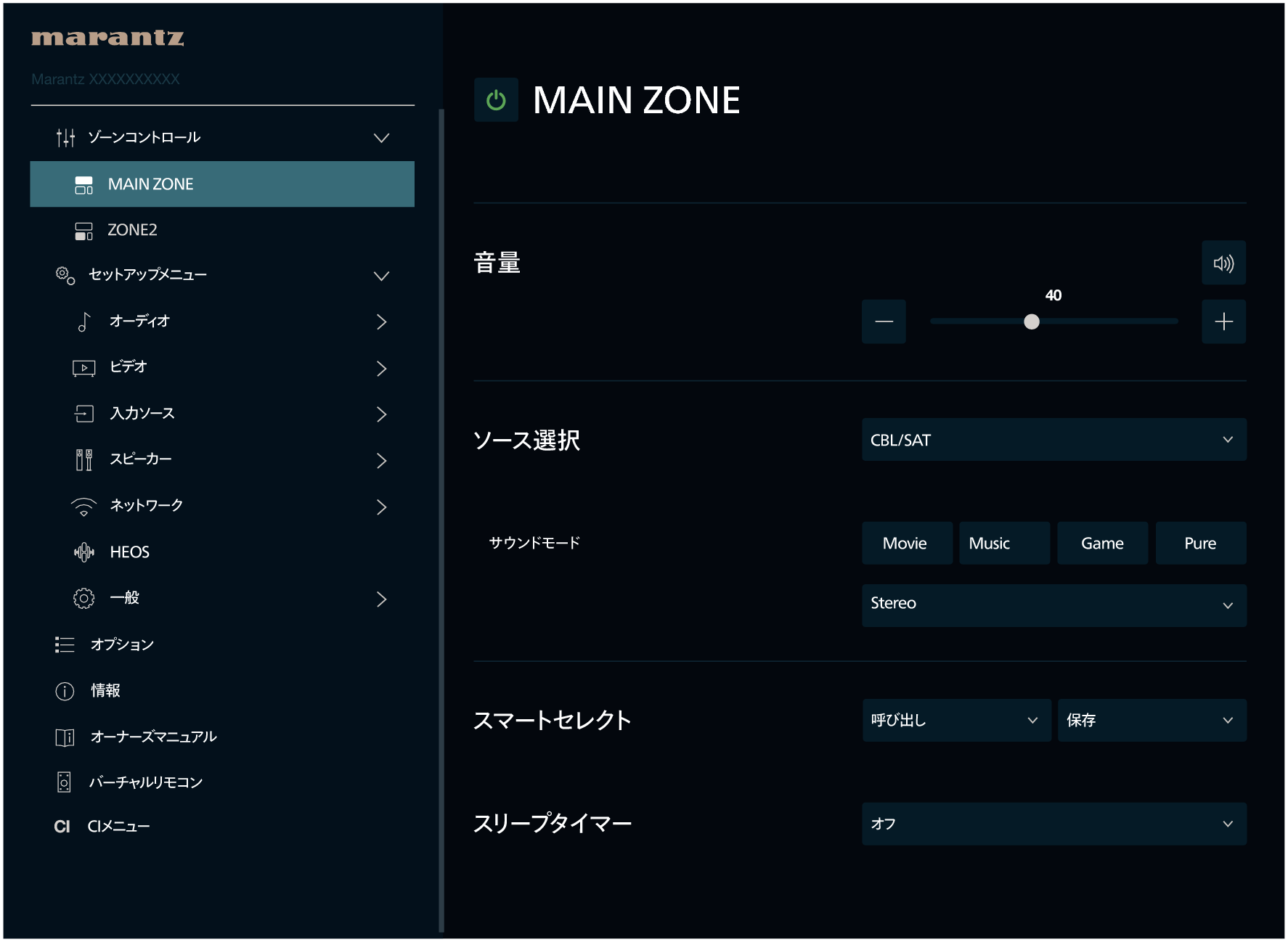This screenshot has height=942, width=1288.
Task: Collapse the セットアップメニュー section chevron
Action: [x=381, y=276]
